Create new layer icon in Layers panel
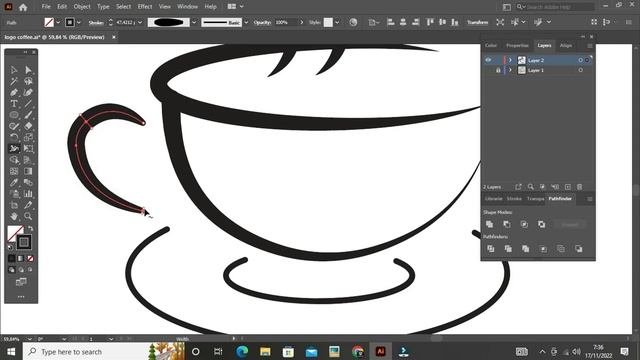640x360 pixels. point(568,187)
